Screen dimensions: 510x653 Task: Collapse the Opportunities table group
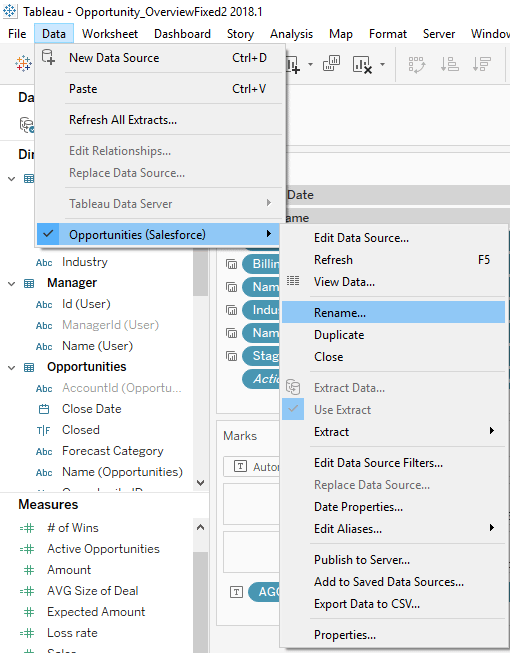[12, 367]
